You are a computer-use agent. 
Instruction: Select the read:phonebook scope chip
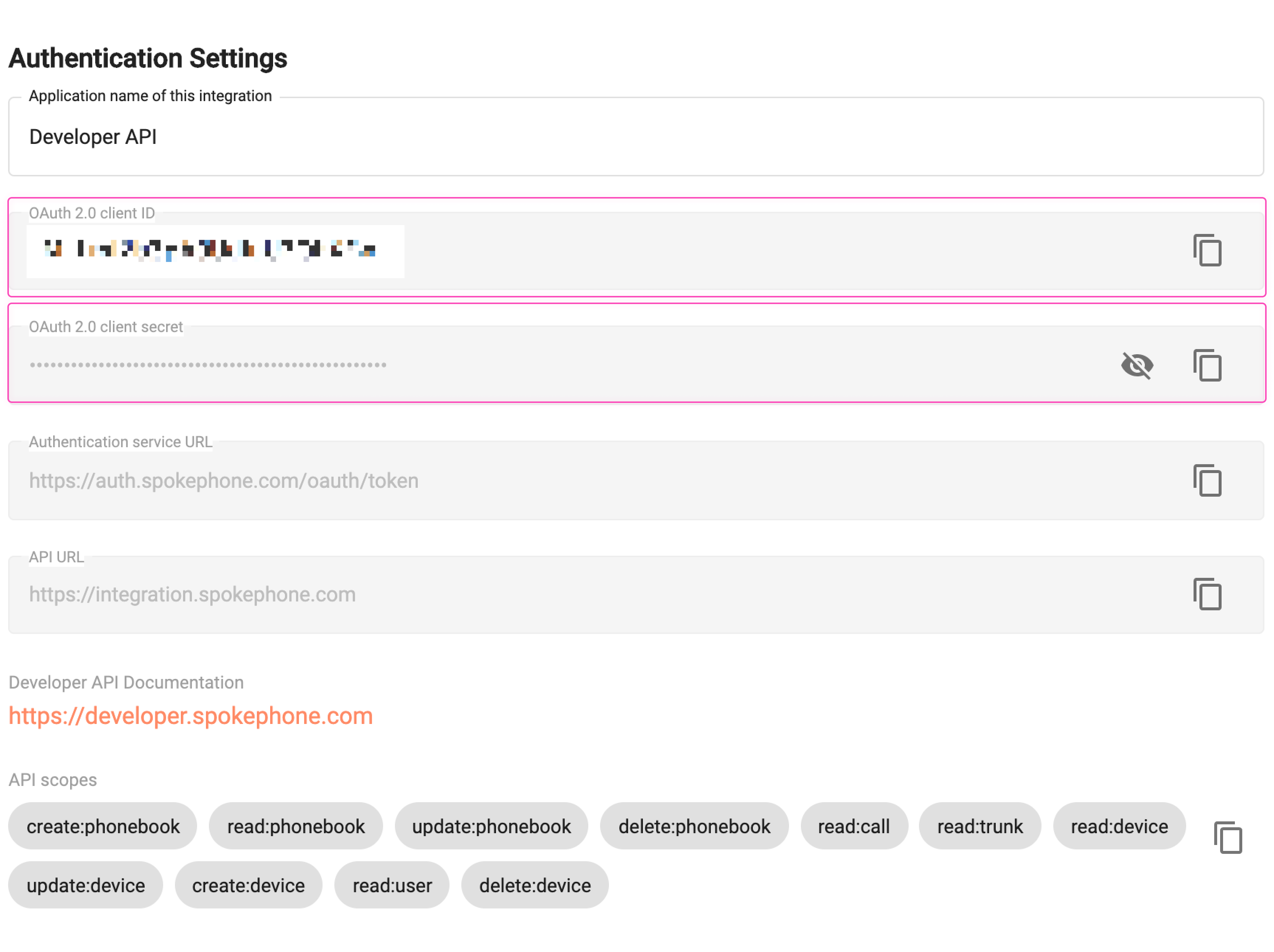click(x=296, y=826)
